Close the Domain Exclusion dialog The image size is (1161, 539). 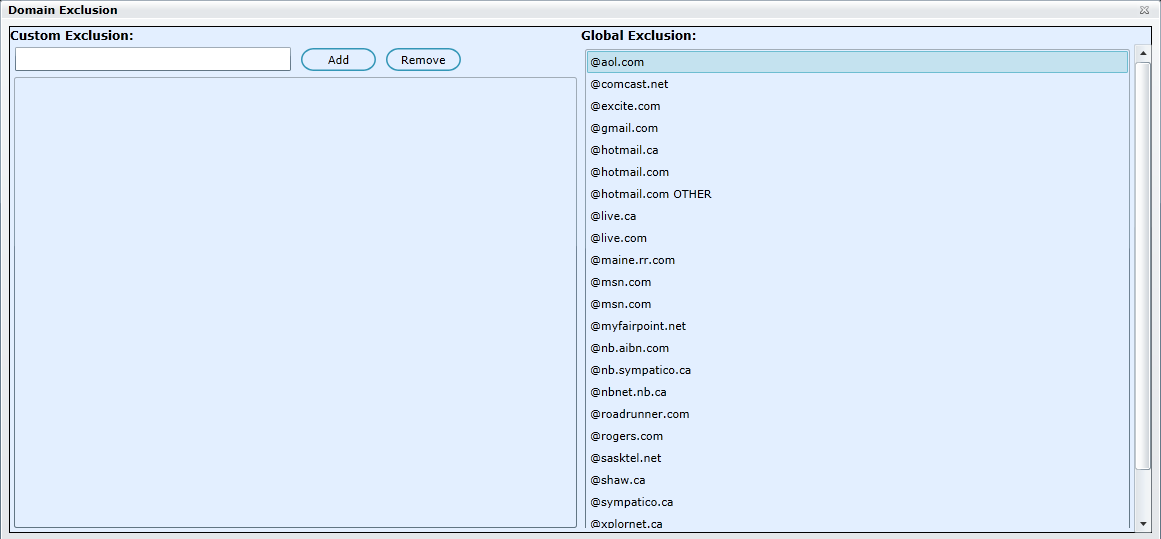tap(1143, 10)
